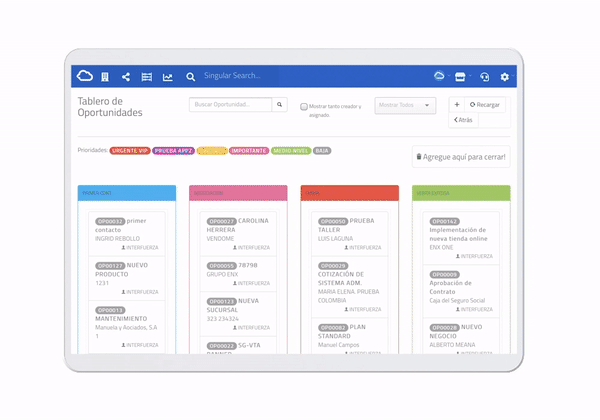Open the cloud sync menu icon

pyautogui.click(x=439, y=76)
